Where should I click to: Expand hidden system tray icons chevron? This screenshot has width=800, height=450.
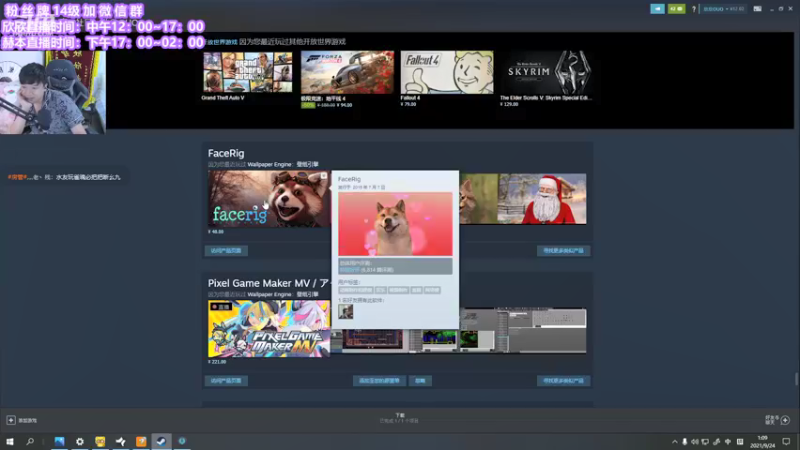(674, 442)
